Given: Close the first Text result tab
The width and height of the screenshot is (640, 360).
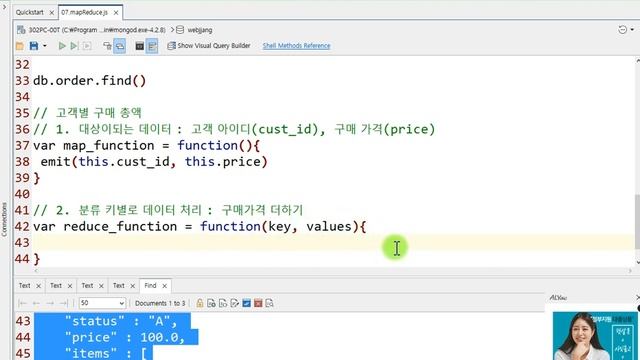Looking at the screenshot, I should point(38,286).
